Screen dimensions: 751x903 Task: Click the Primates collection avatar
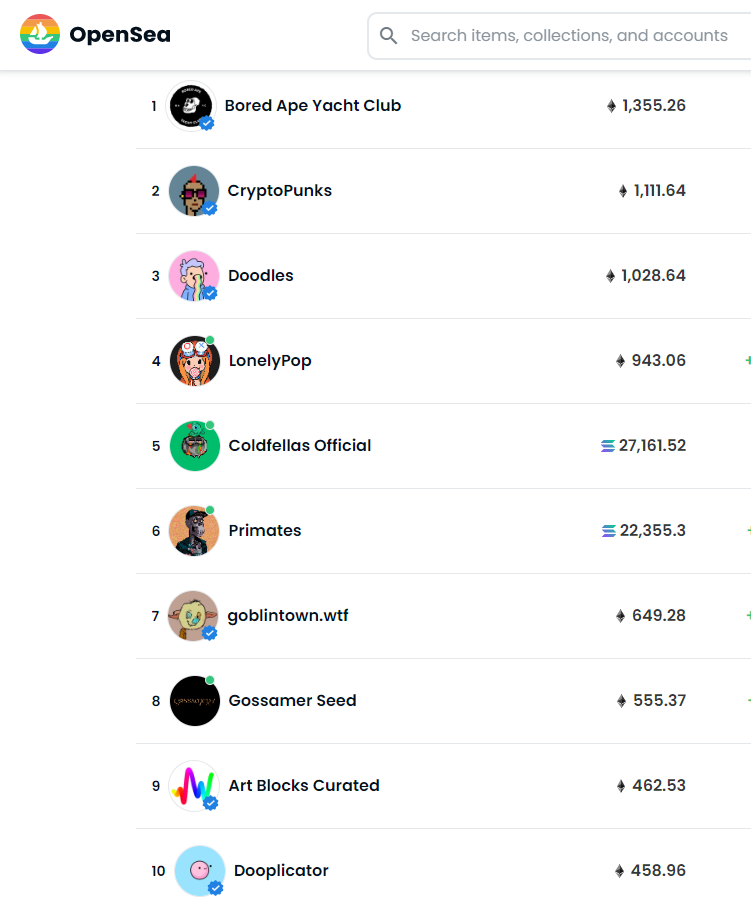coord(194,531)
